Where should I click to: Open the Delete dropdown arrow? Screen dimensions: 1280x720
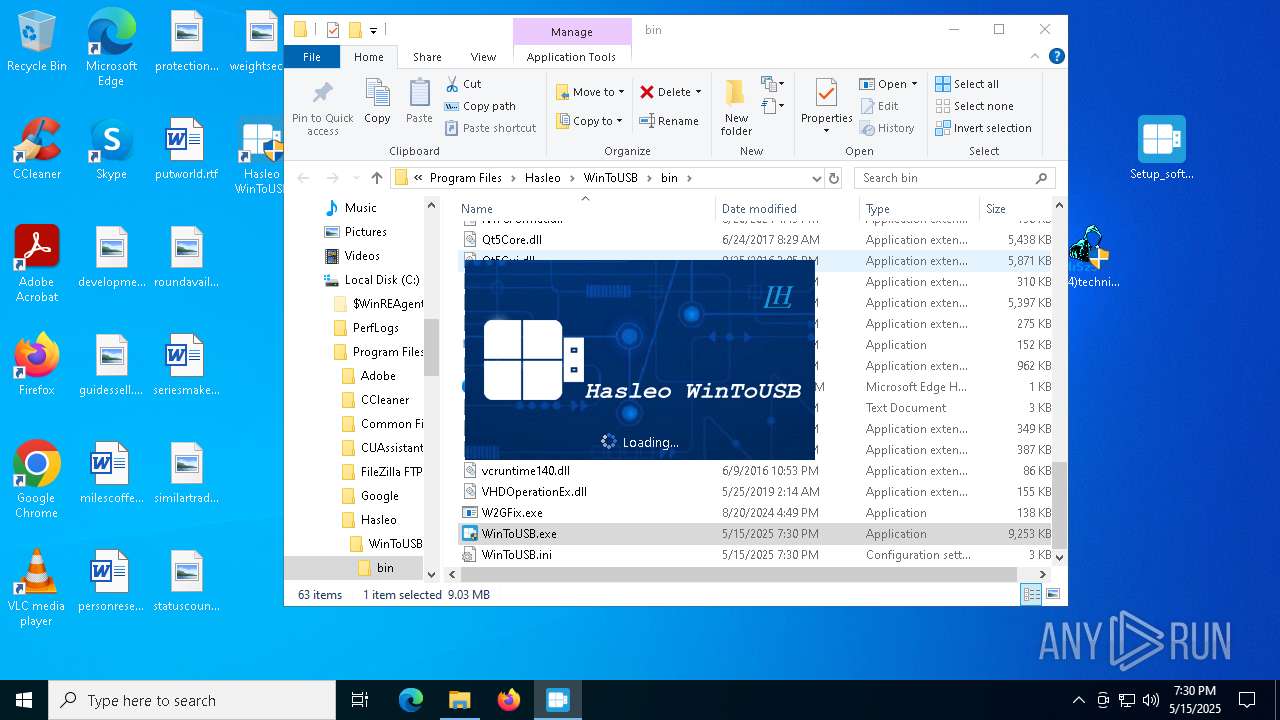(698, 92)
